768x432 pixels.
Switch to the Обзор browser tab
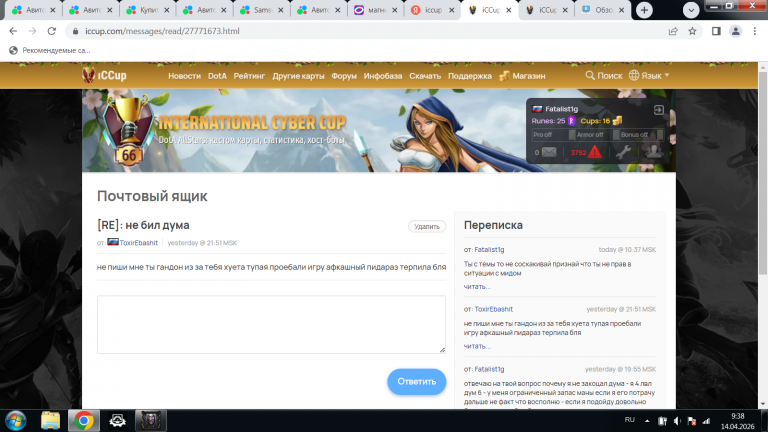click(602, 10)
